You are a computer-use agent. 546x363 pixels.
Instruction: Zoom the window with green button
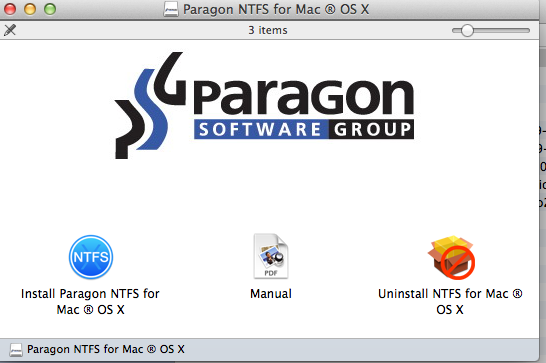(50, 9)
